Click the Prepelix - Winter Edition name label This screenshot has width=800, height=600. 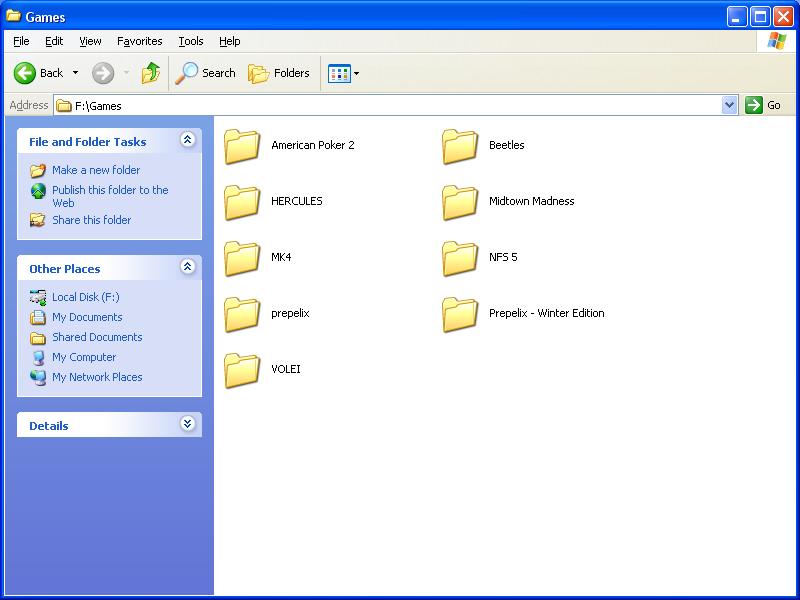546,313
